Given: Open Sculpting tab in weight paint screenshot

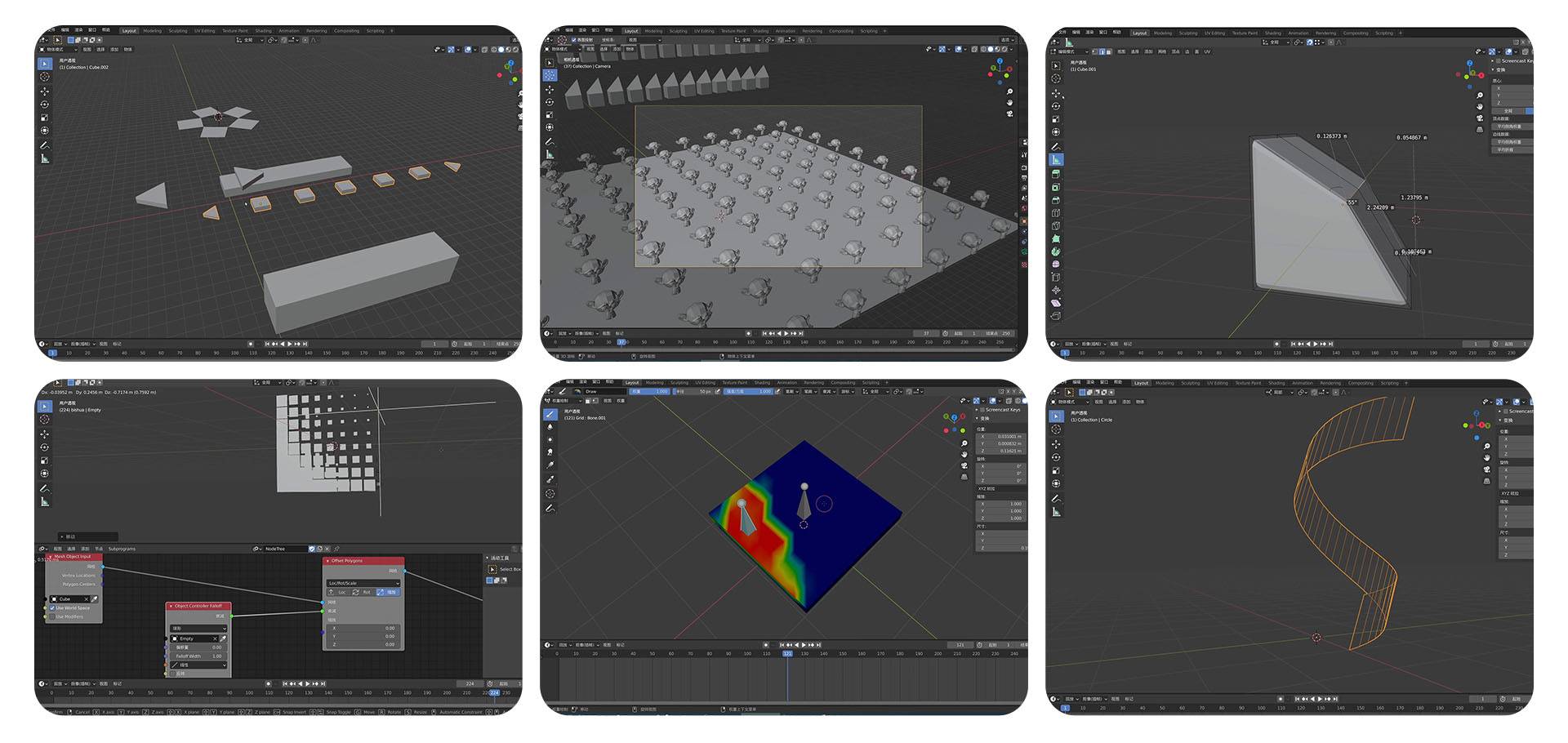Looking at the screenshot, I should (679, 382).
